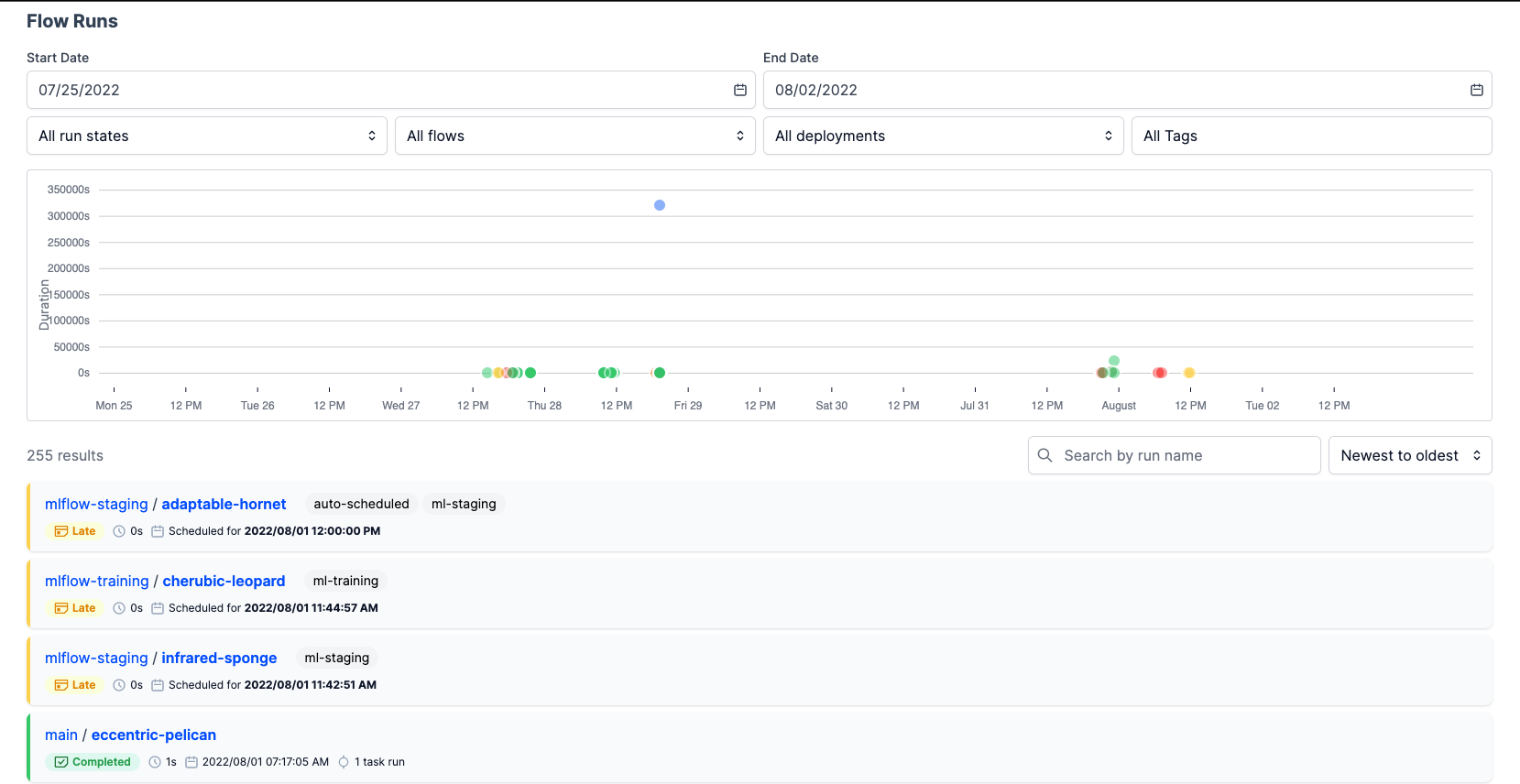
Task: Click the Flow Runs heading
Action: pyautogui.click(x=72, y=21)
